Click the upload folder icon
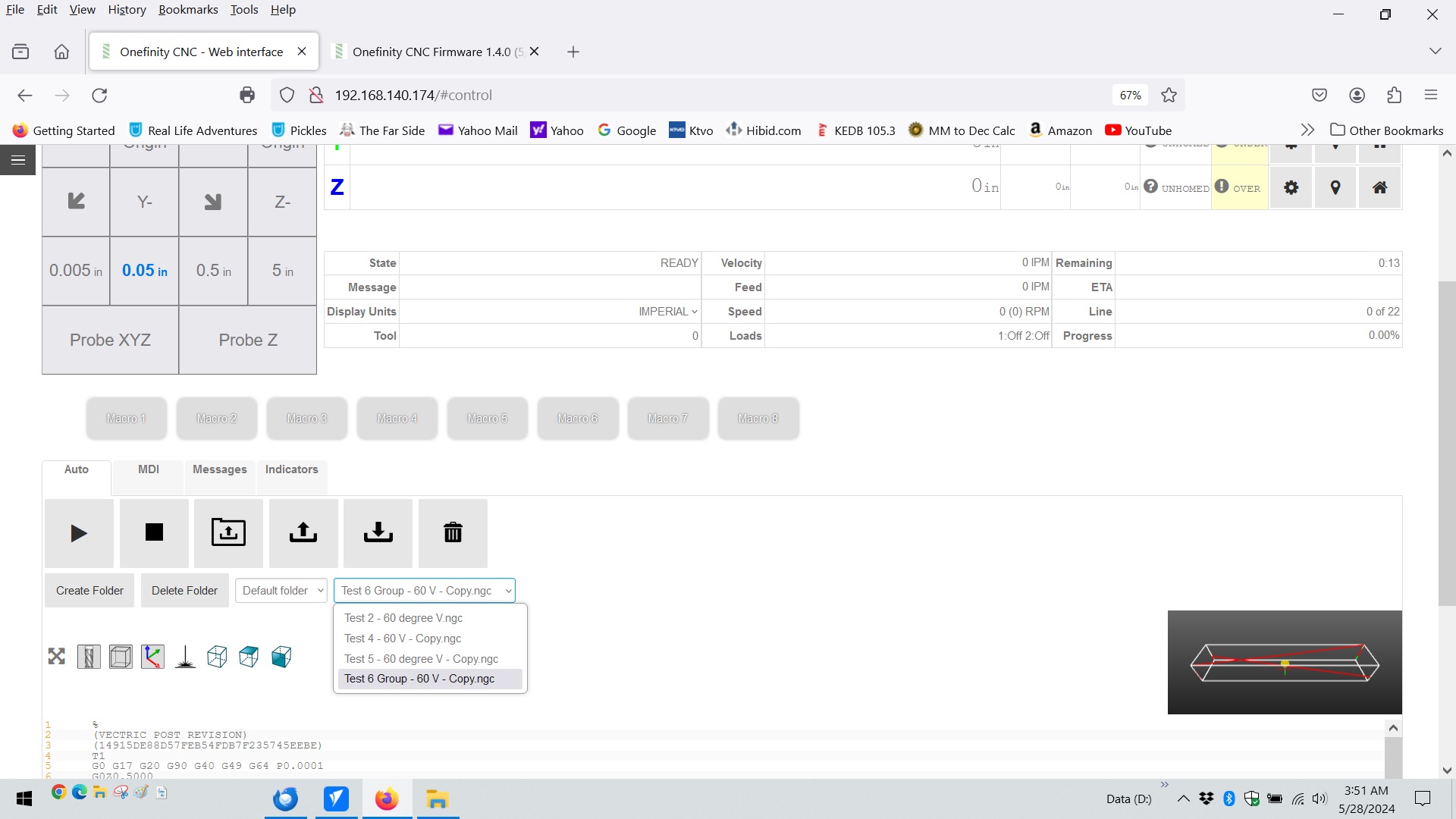This screenshot has height=819, width=1456. (228, 533)
